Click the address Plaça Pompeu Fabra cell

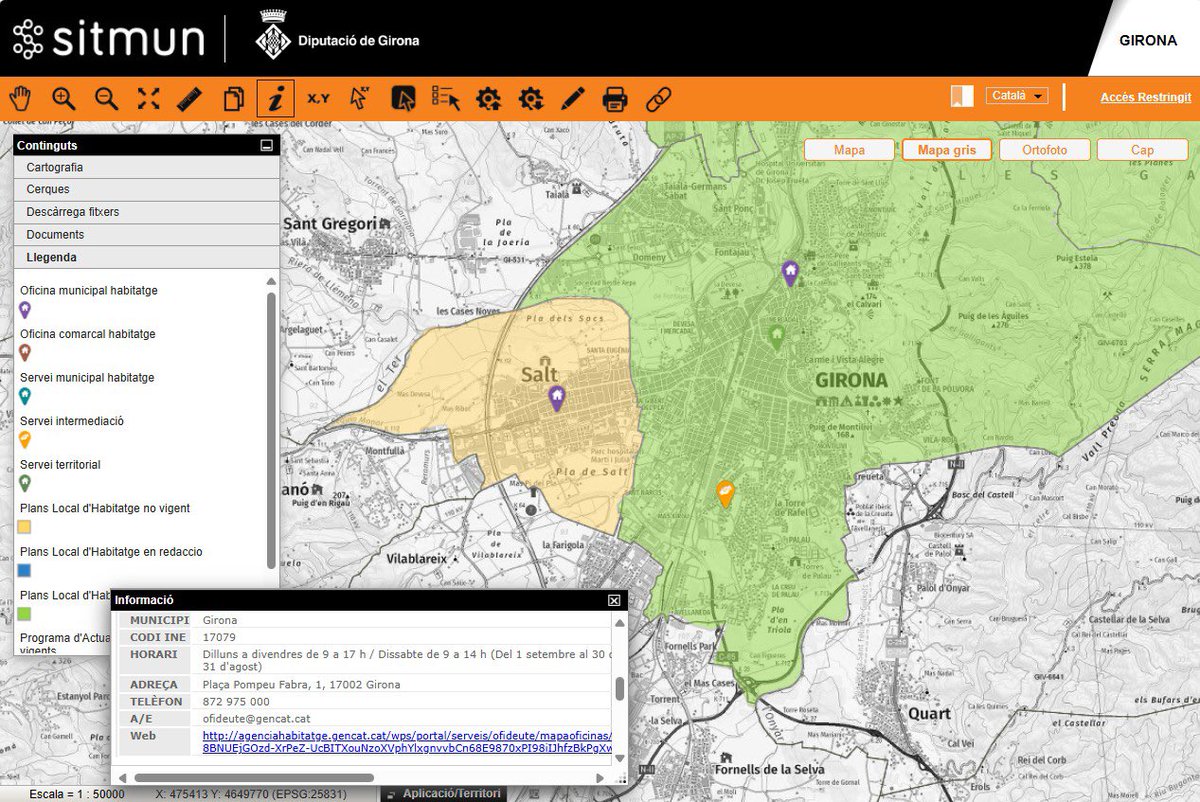tap(301, 684)
